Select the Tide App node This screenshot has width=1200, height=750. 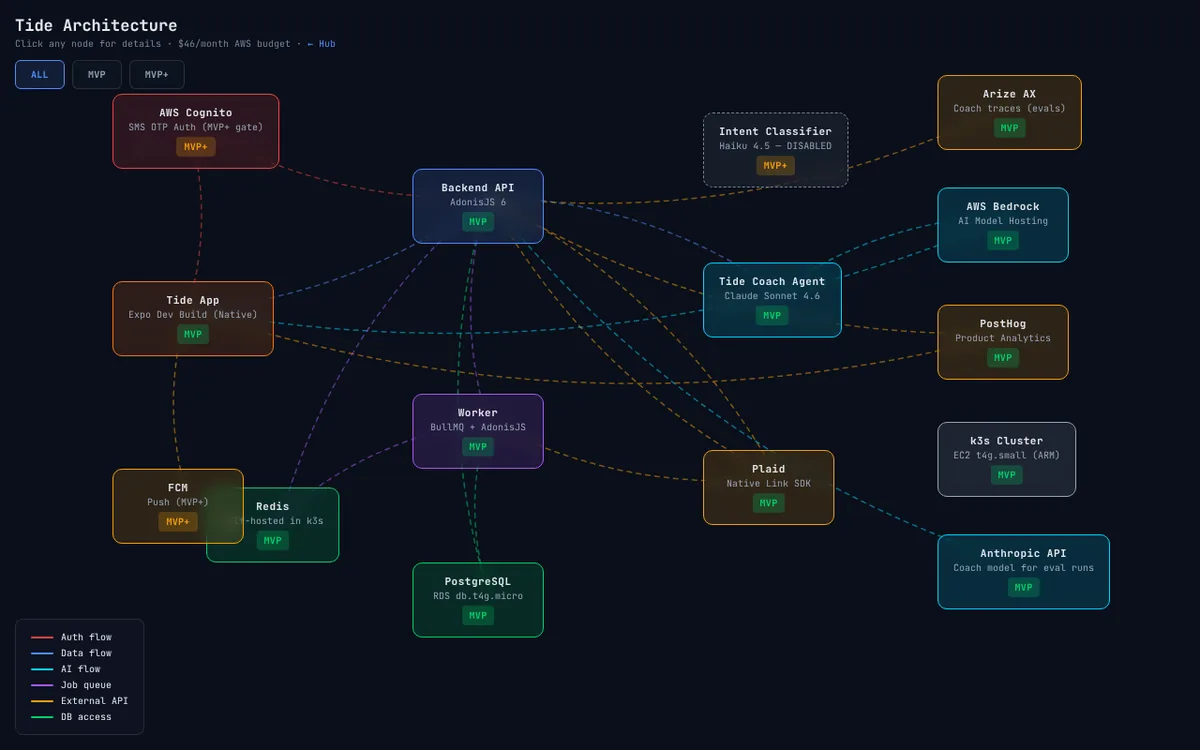pyautogui.click(x=193, y=319)
